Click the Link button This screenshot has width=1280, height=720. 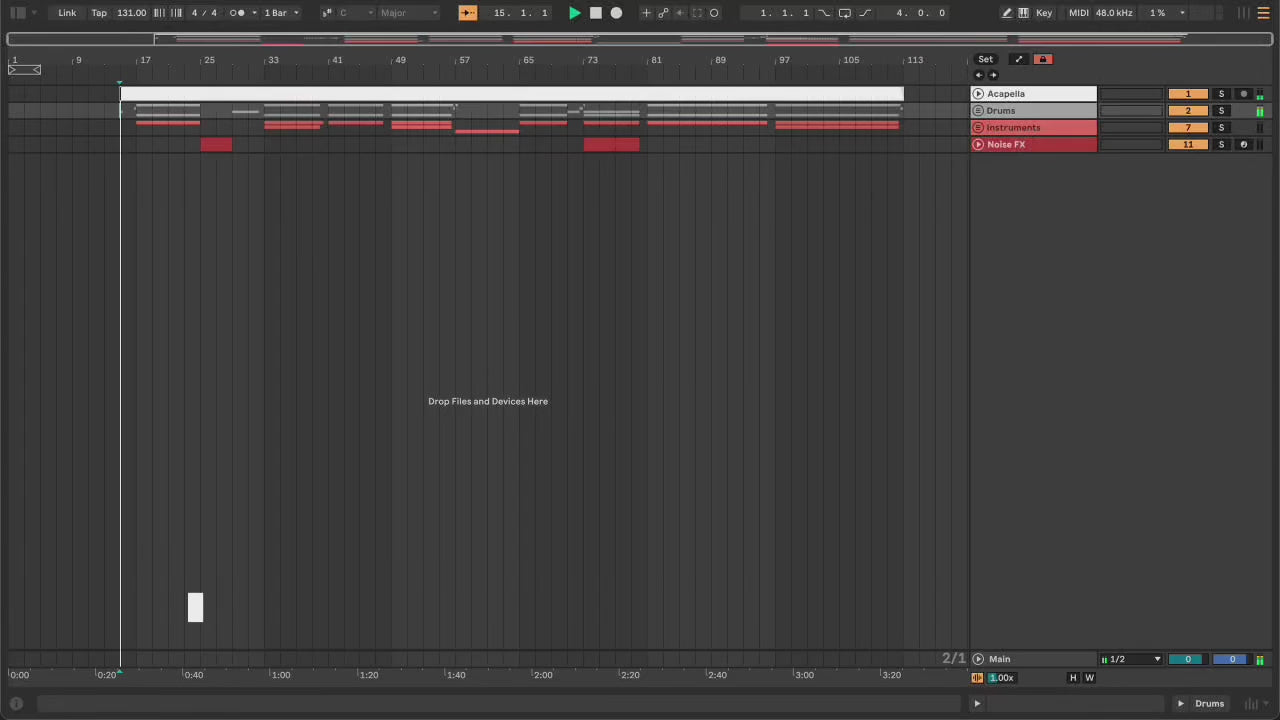[67, 13]
